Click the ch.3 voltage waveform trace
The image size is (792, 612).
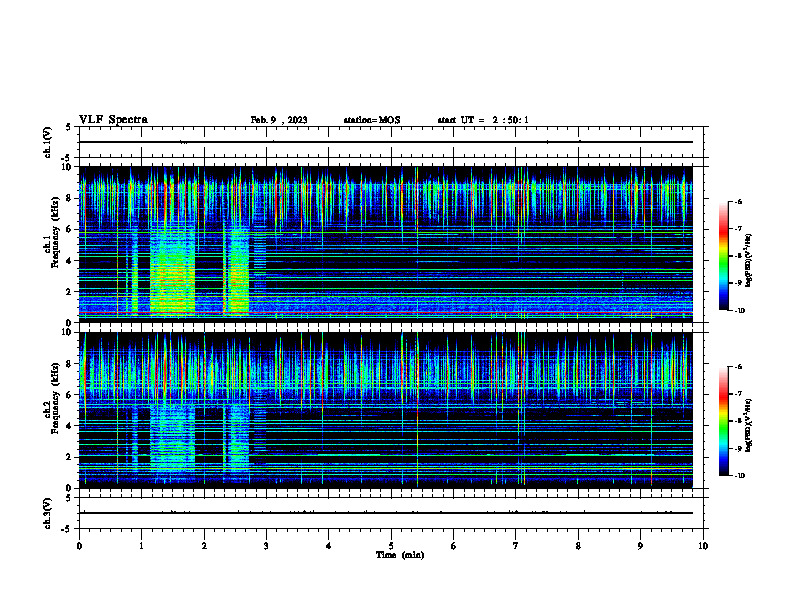(385, 513)
